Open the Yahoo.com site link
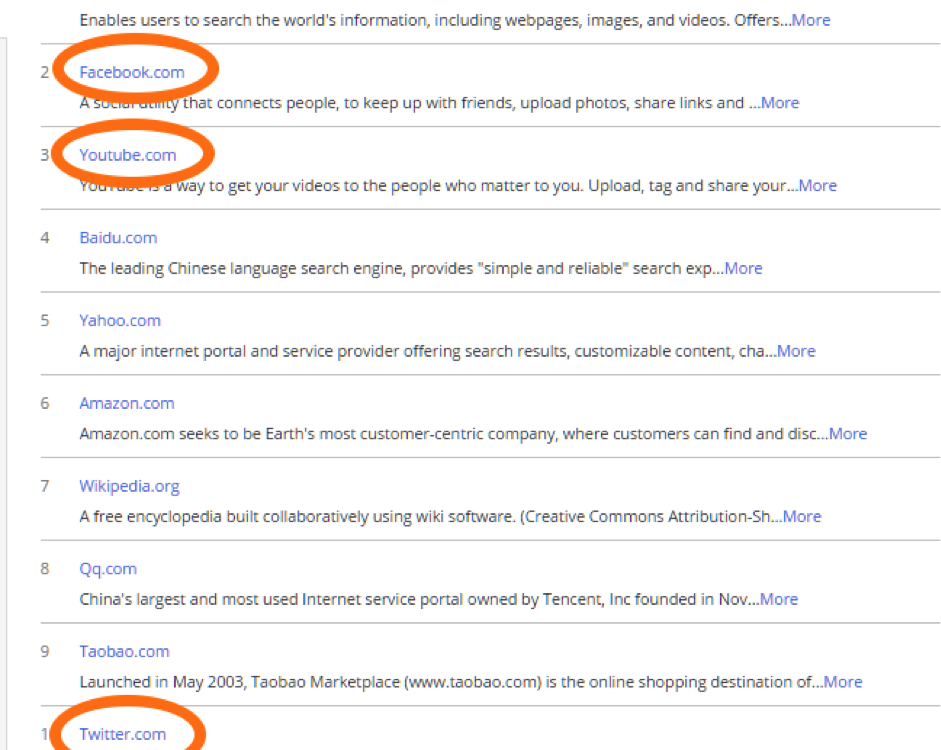Viewport: 941px width, 750px height. (x=120, y=320)
